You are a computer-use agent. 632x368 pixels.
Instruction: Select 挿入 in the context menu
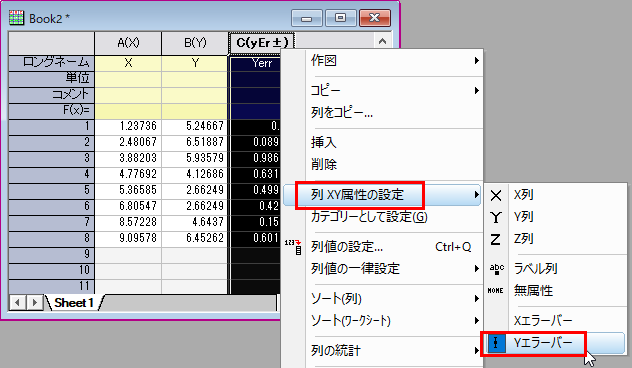click(x=324, y=142)
